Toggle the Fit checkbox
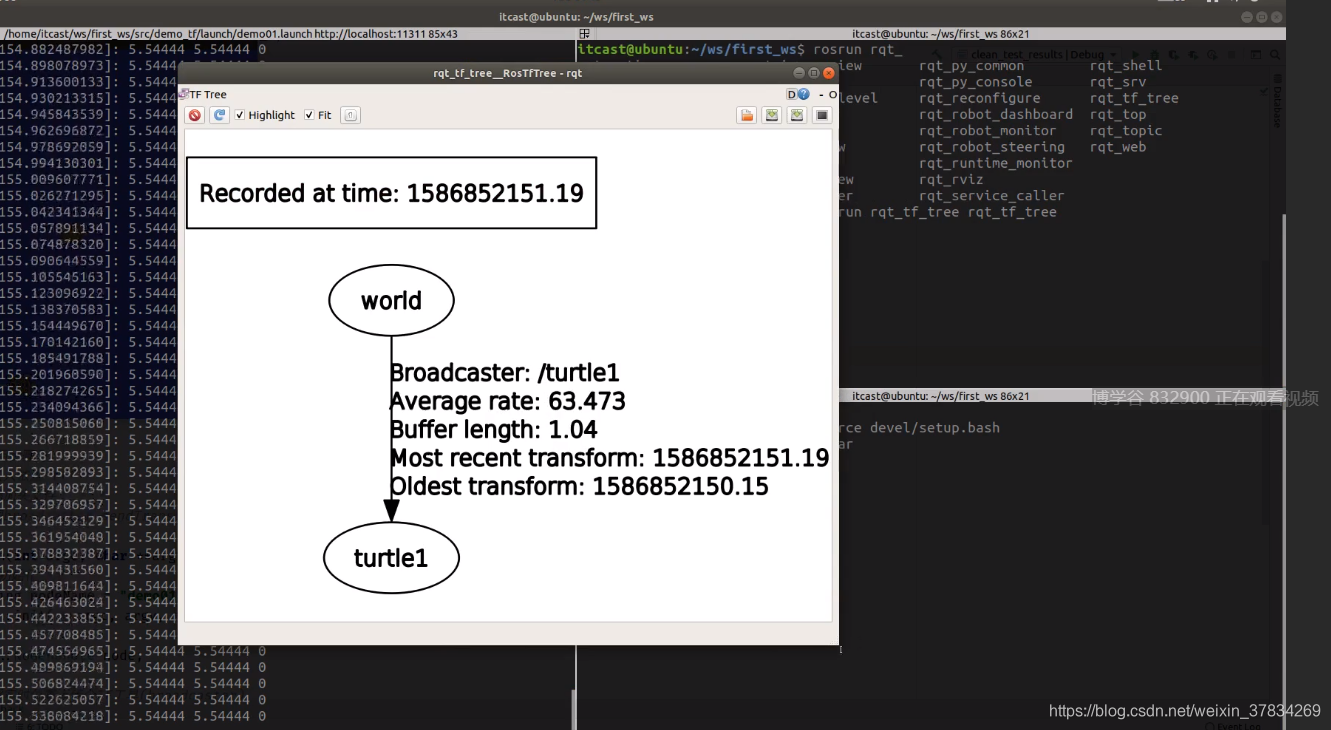 309,115
